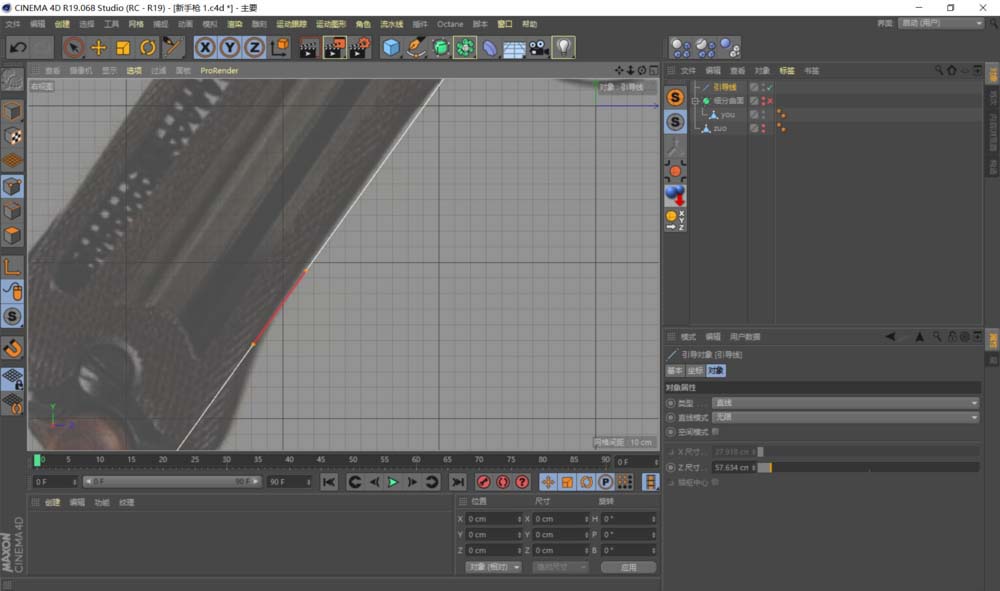
Task: Select the Rotate tool
Action: click(146, 47)
